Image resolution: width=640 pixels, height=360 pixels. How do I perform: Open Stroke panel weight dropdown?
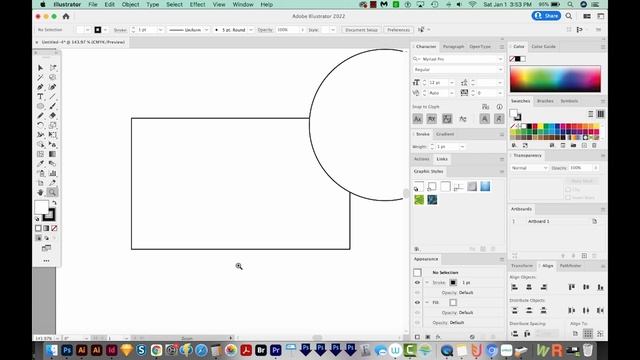[462, 147]
